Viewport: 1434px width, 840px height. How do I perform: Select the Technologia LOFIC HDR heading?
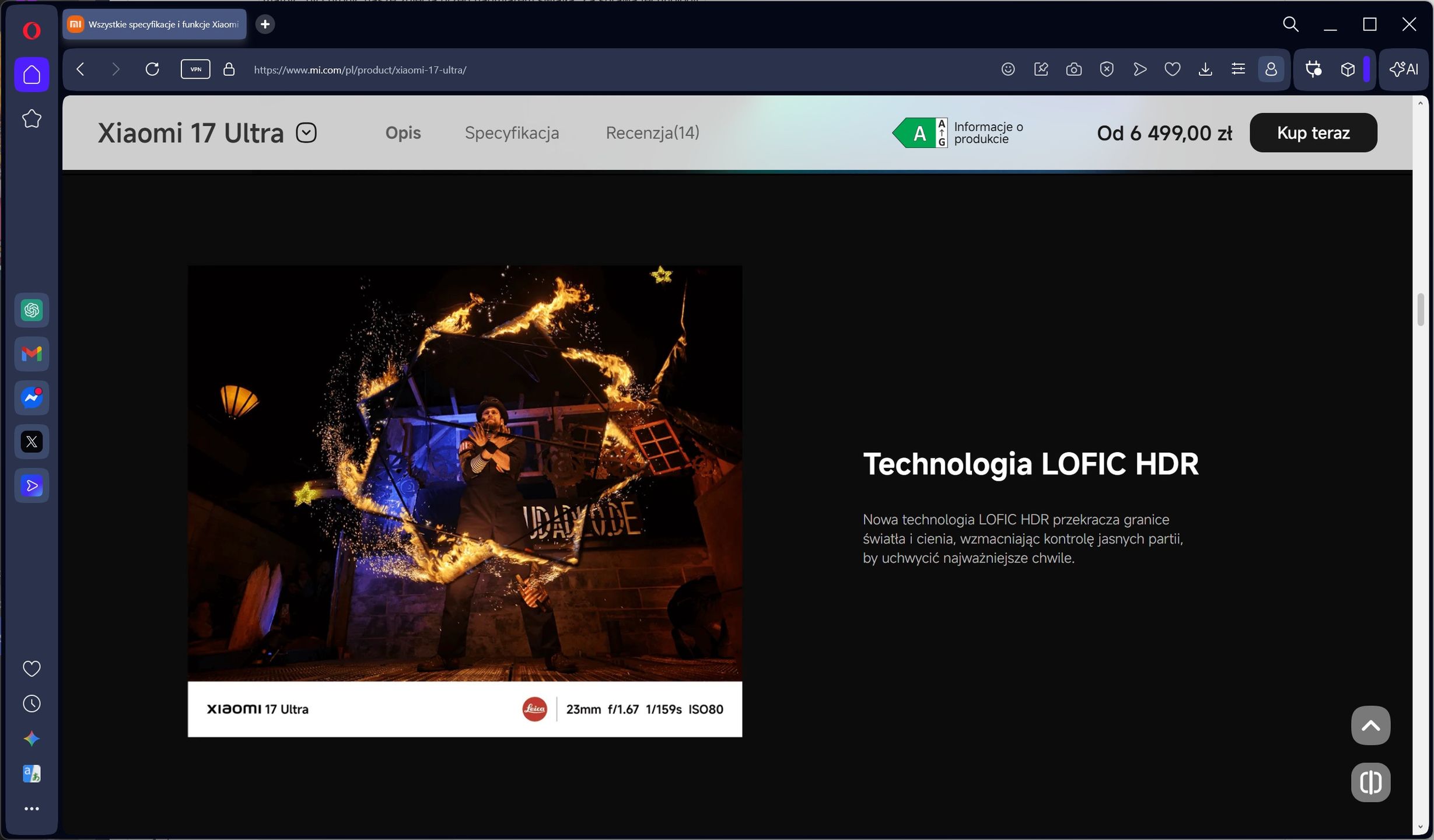tap(1031, 464)
